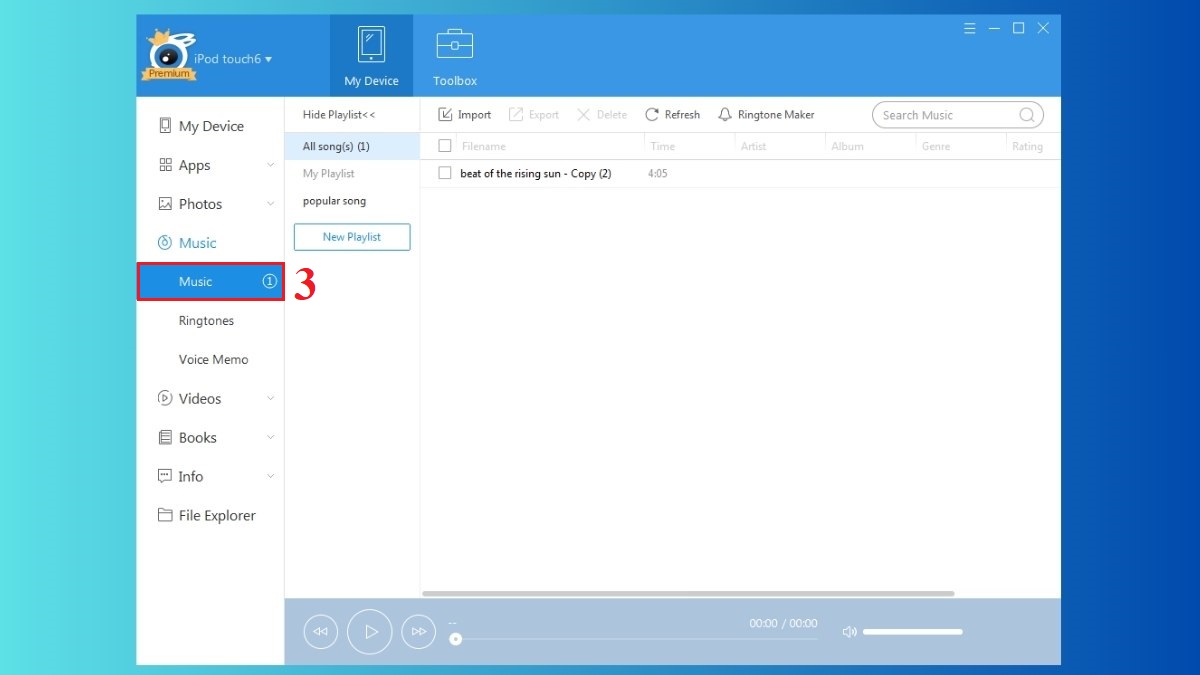Switch to the My Device tab

click(x=371, y=56)
